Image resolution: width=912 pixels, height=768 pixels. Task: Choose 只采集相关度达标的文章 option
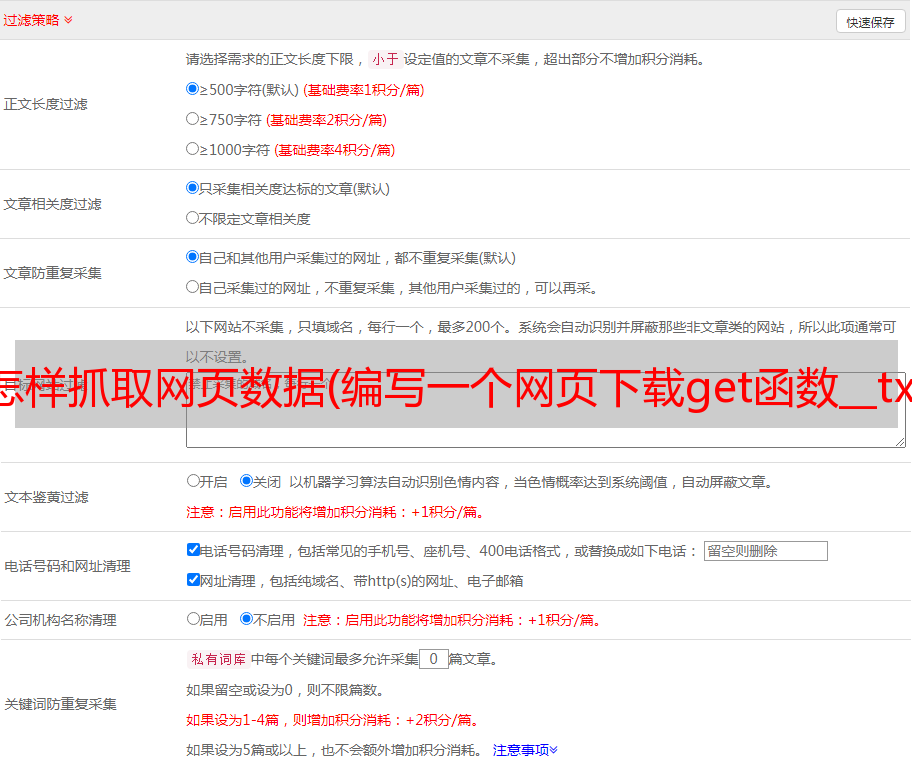[x=193, y=188]
